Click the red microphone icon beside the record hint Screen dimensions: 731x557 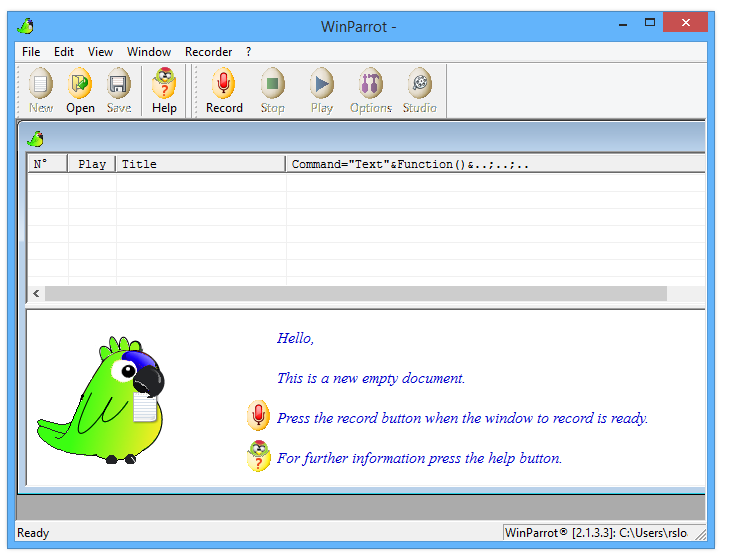coord(258,415)
